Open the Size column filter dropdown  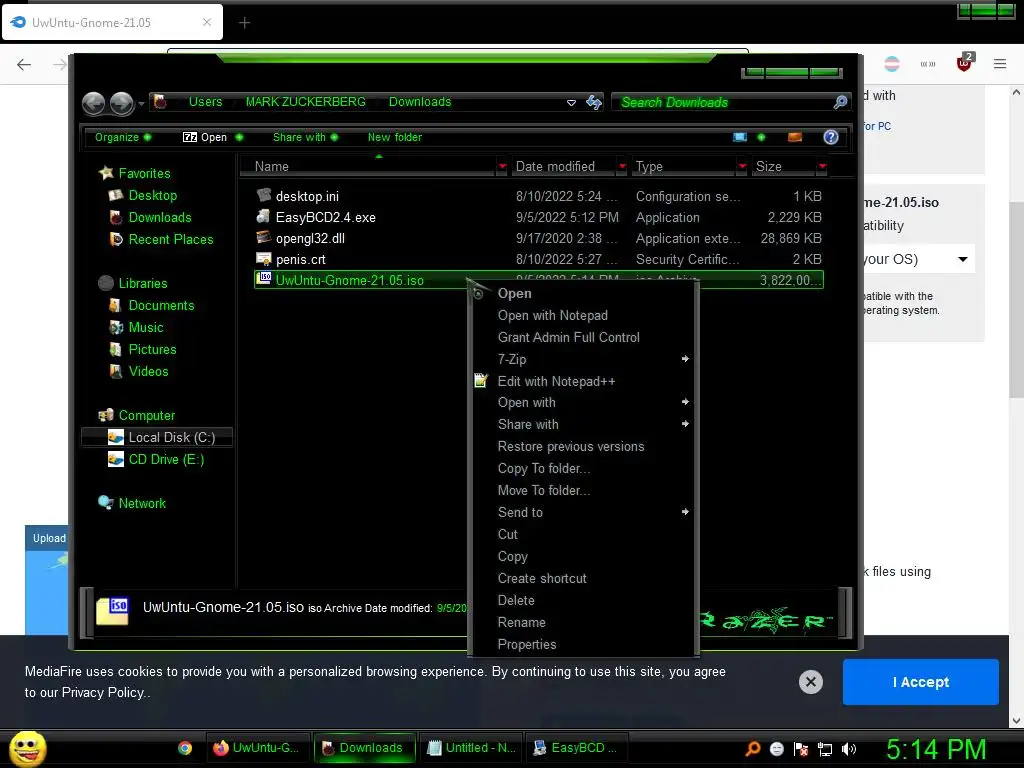click(822, 167)
